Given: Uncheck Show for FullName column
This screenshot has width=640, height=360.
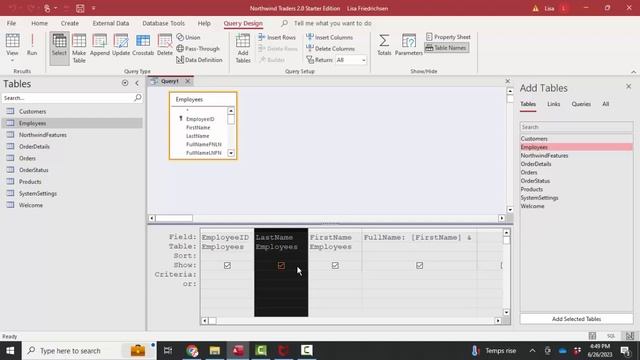Looking at the screenshot, I should [419, 265].
